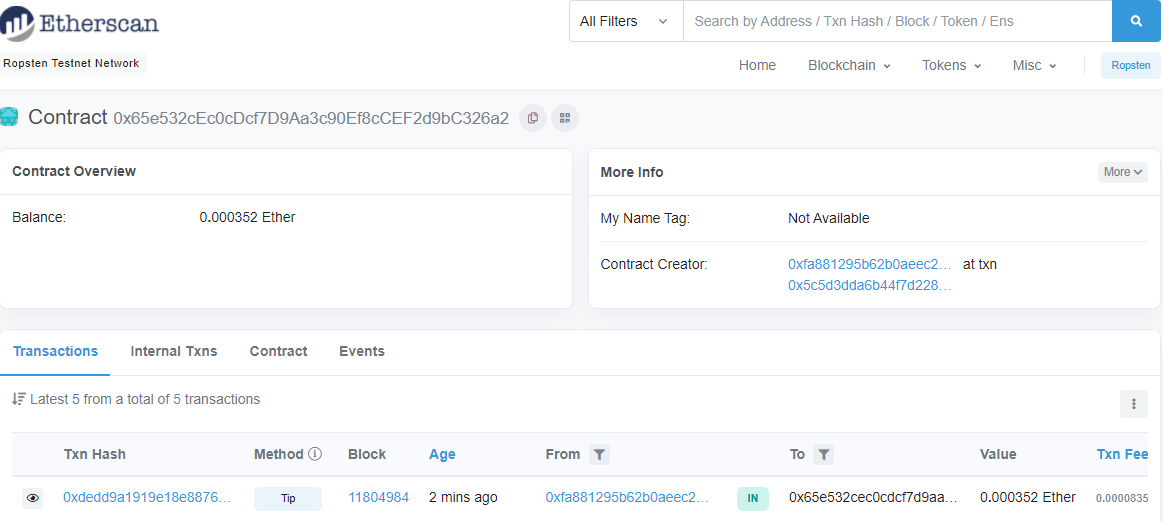Viewport: 1163px width, 521px height.
Task: Open the All Filters dropdown
Action: click(625, 22)
